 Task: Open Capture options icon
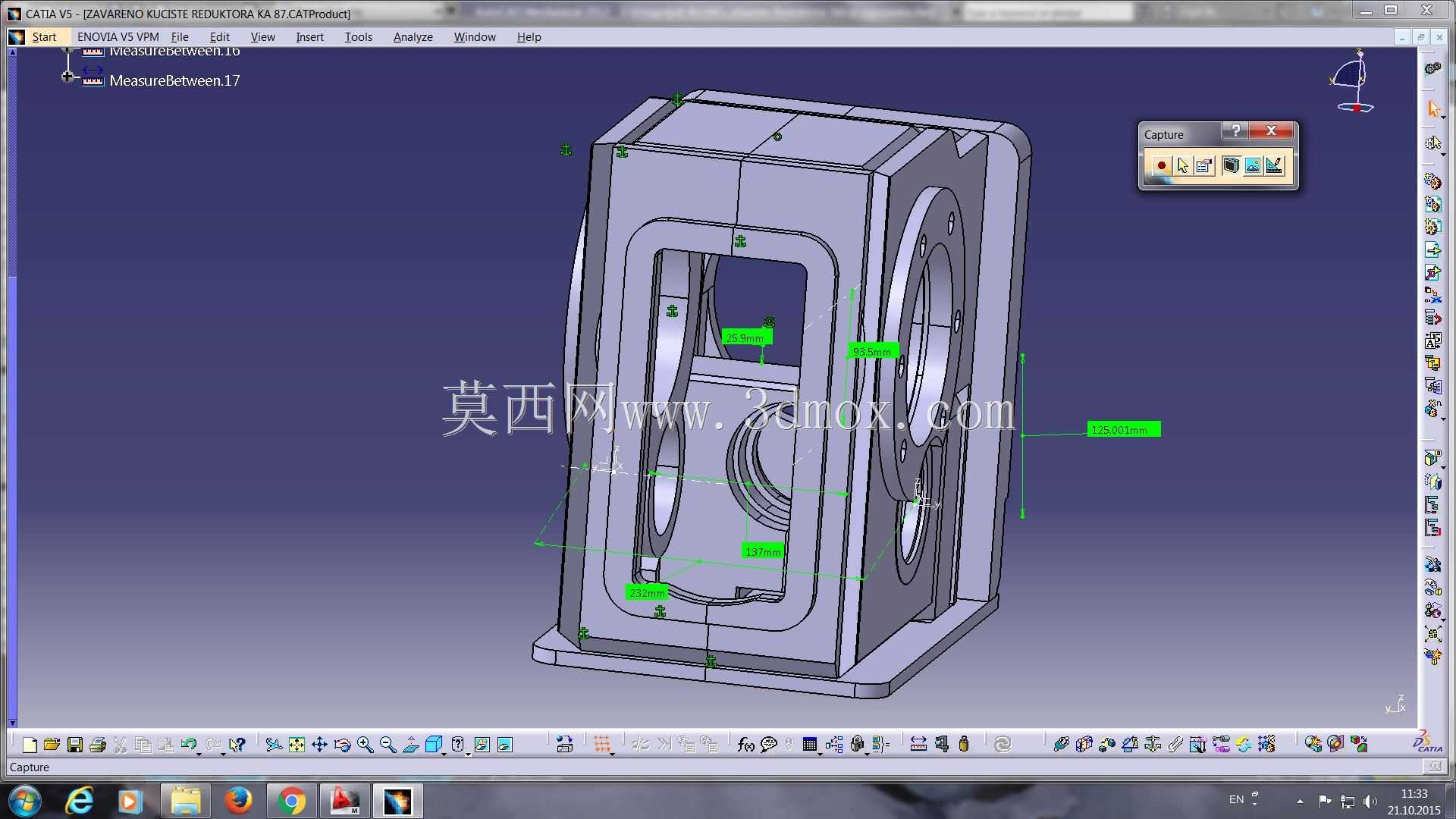tap(1204, 165)
